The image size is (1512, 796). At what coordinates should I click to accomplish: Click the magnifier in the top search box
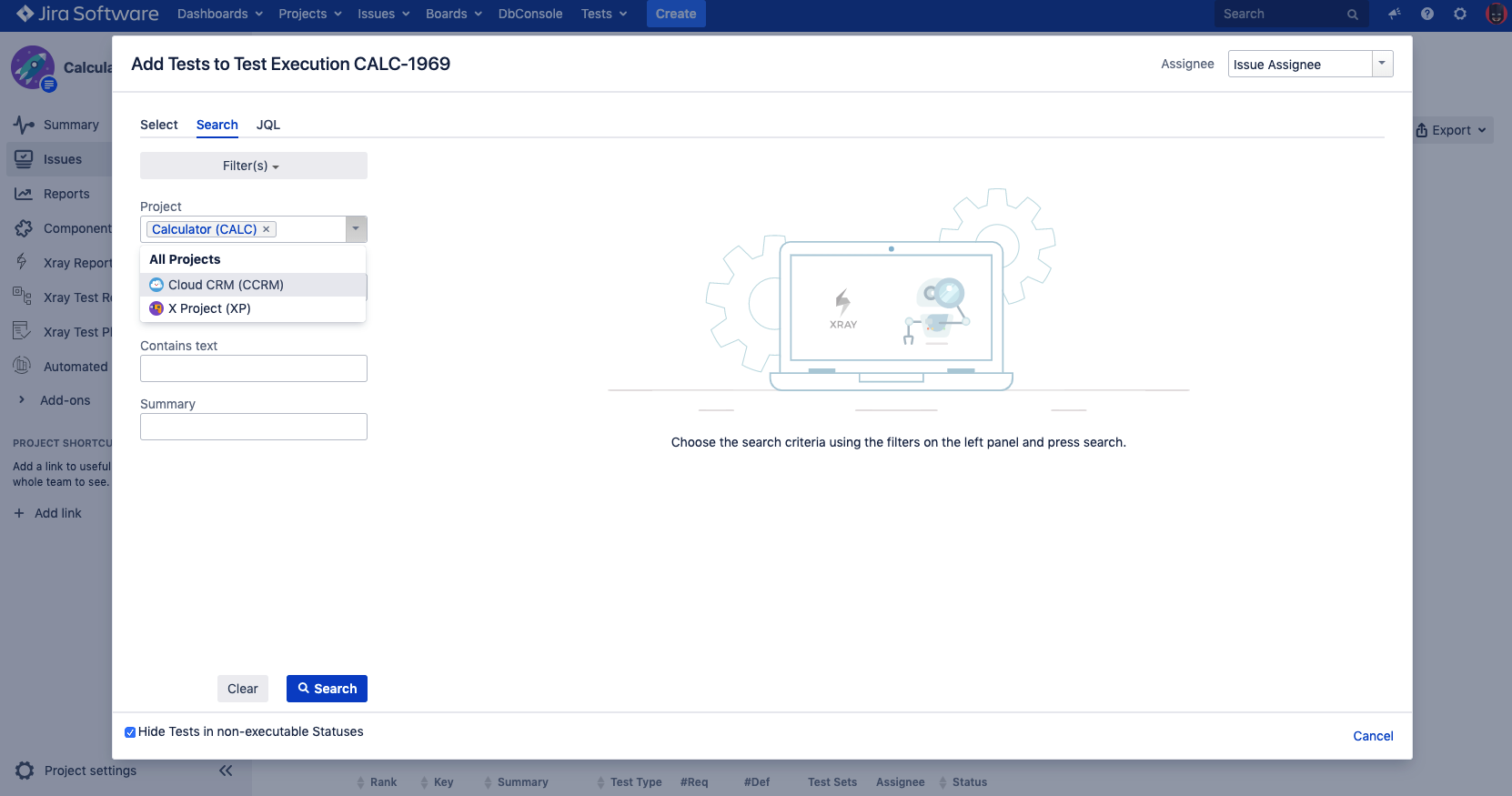coord(1353,15)
